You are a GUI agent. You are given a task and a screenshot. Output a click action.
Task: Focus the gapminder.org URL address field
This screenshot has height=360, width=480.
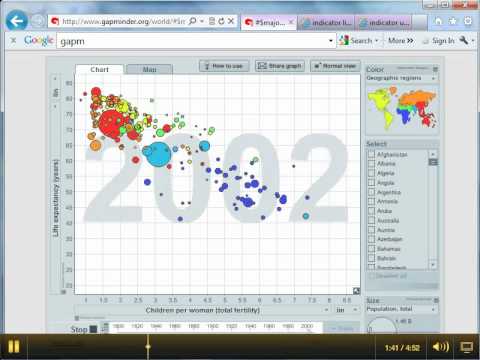[123, 22]
